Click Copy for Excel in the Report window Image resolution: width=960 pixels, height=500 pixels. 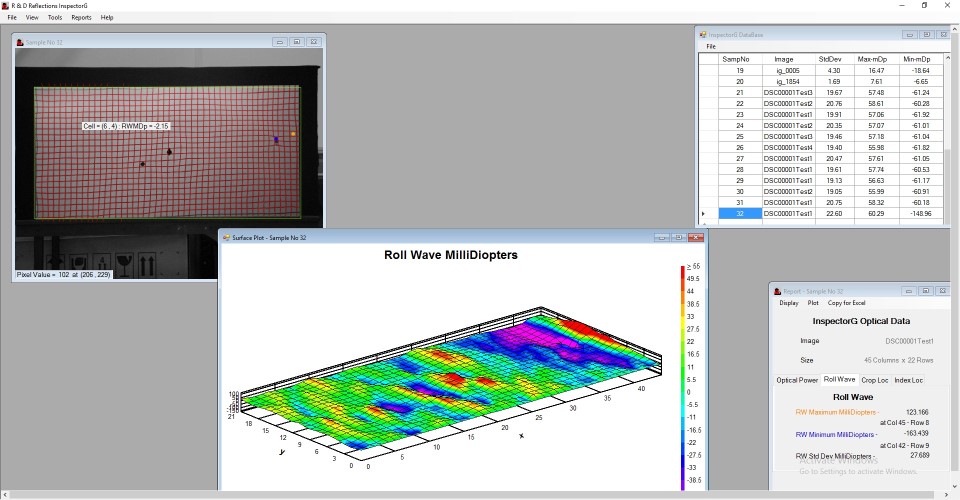pyautogui.click(x=846, y=302)
